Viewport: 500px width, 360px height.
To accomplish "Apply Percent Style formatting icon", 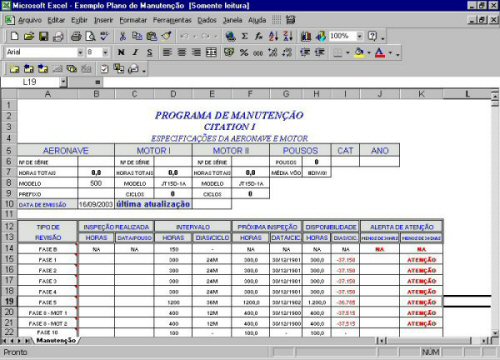I will (x=244, y=52).
